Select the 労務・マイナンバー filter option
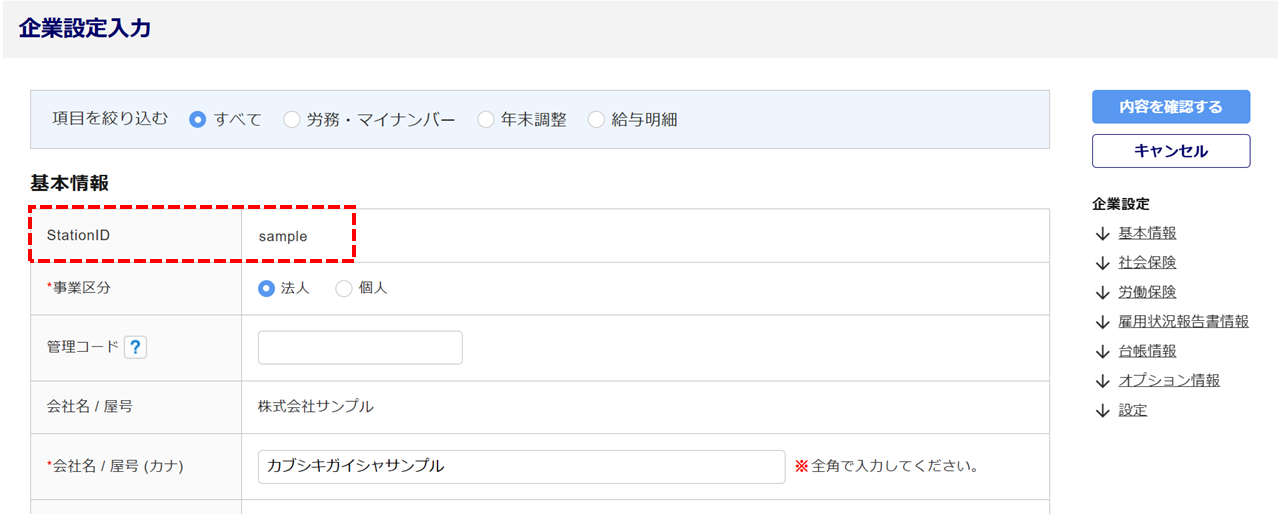Screen dimensions: 1280x514 (292, 120)
